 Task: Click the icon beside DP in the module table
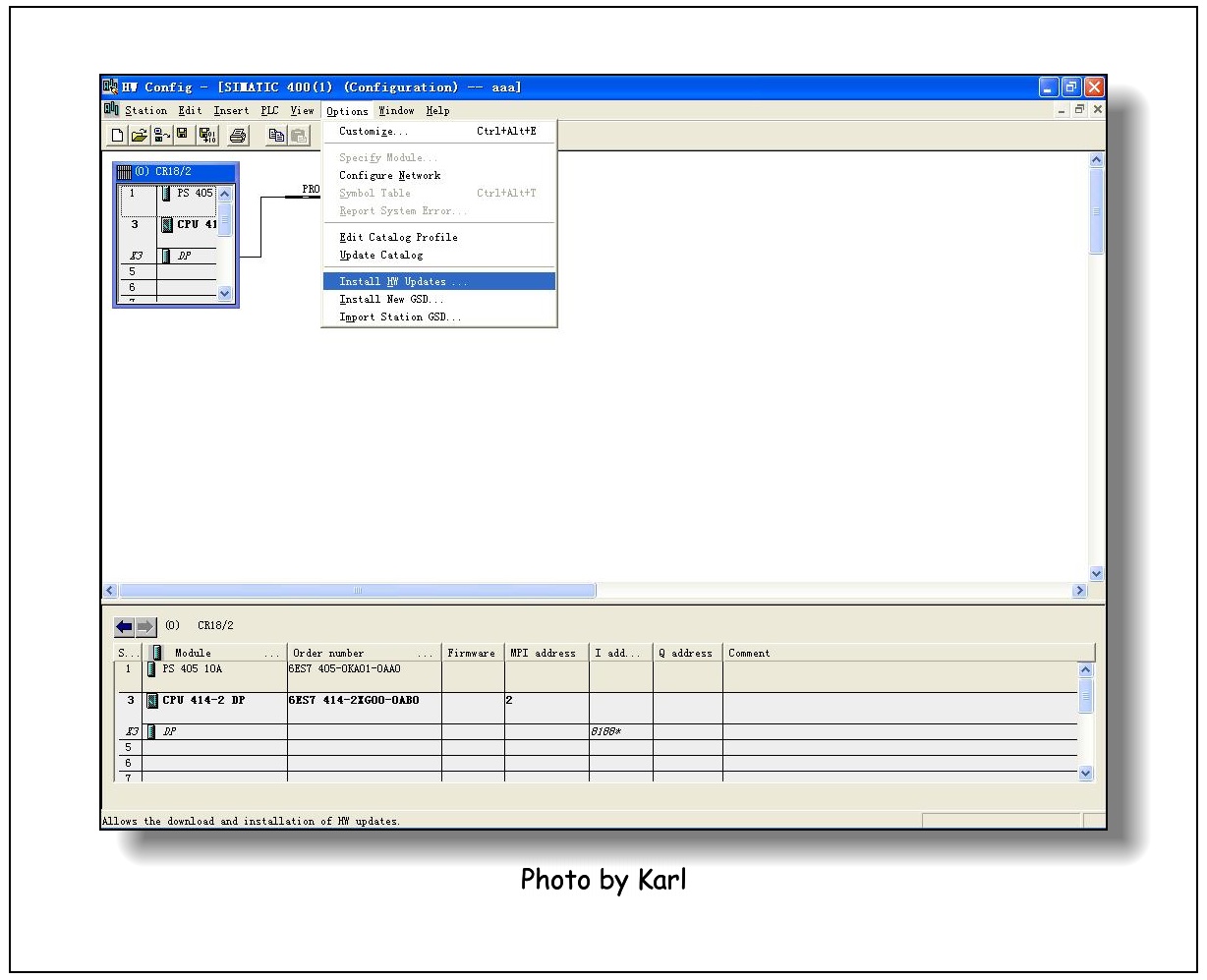151,731
